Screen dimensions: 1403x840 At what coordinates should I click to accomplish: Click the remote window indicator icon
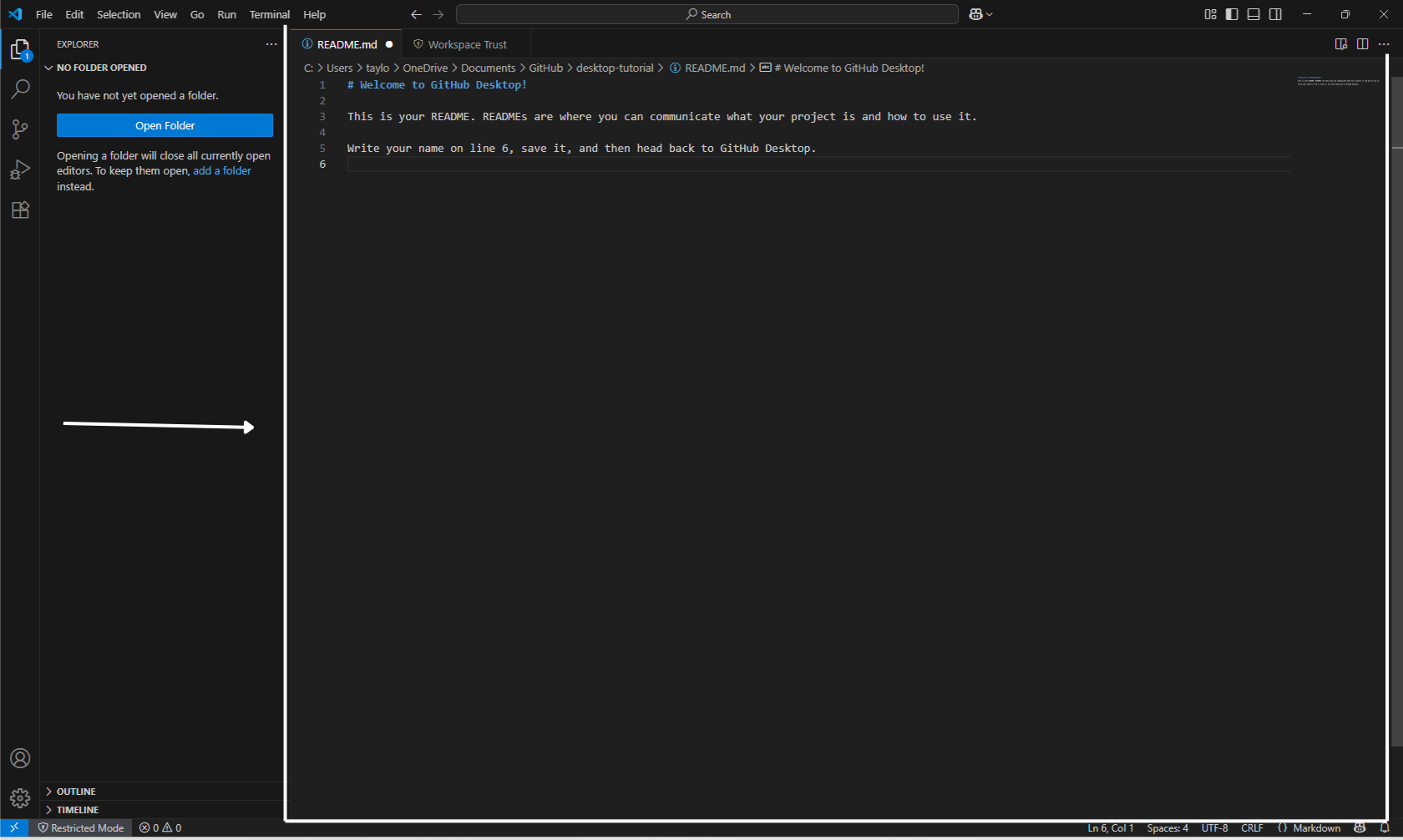point(14,827)
